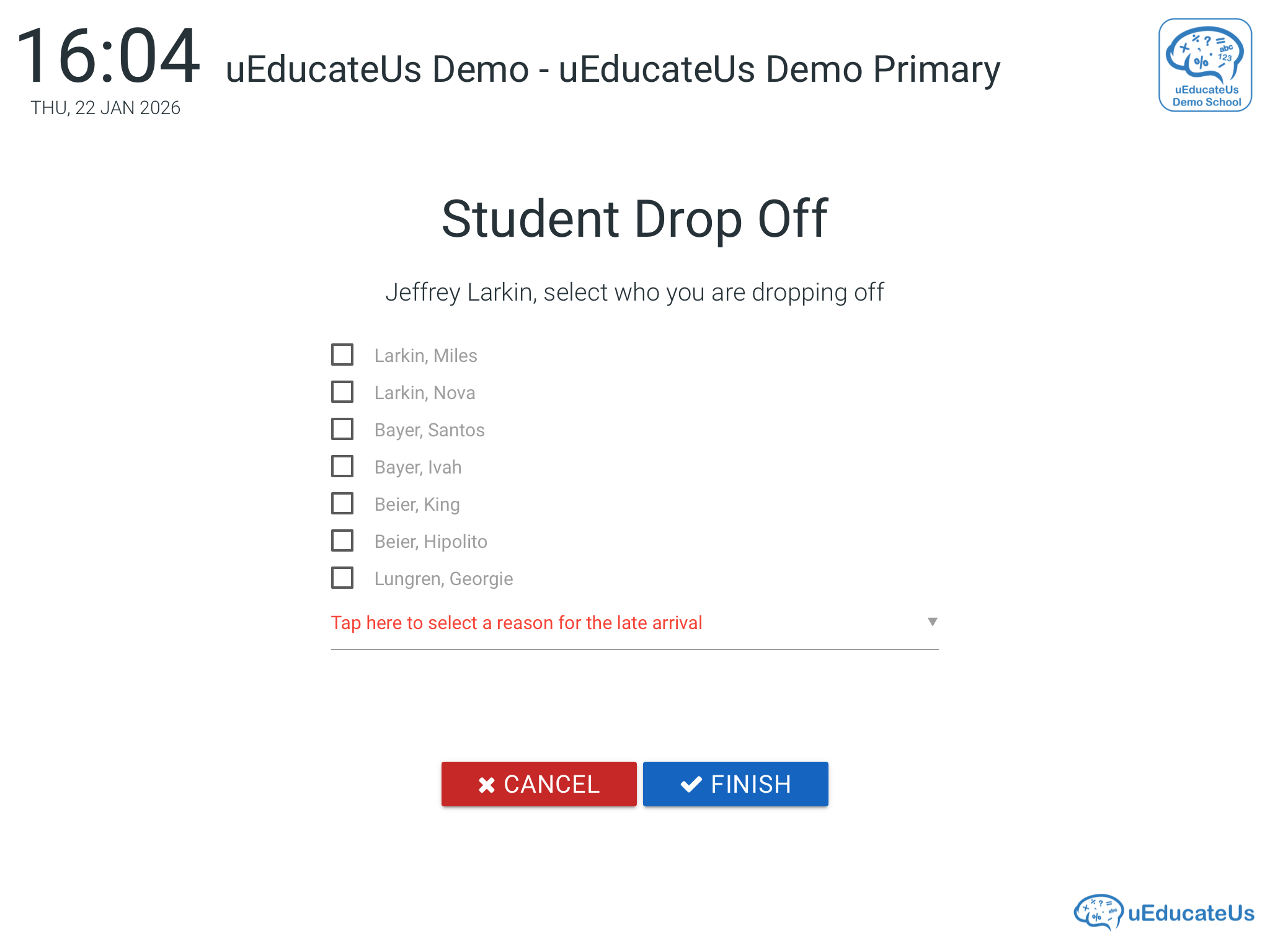1270x952 pixels.
Task: Click the 16:04 clock display
Action: tap(108, 57)
